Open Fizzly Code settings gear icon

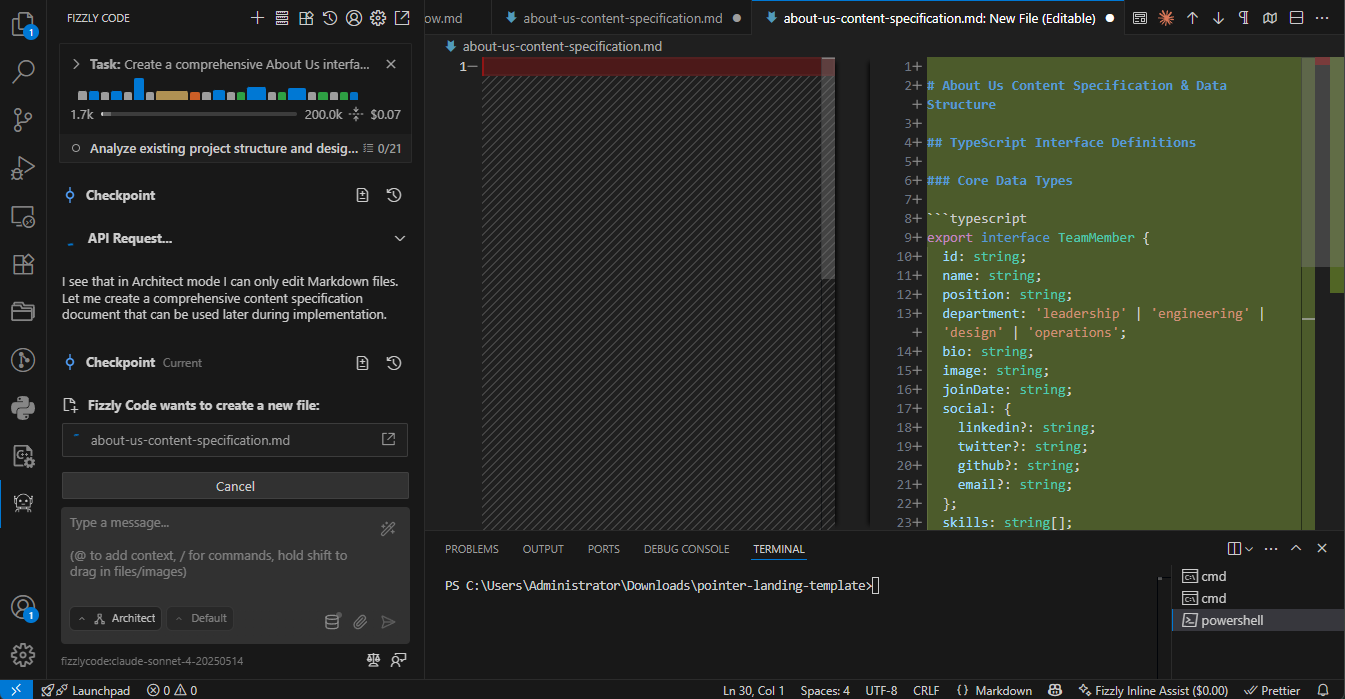click(377, 17)
